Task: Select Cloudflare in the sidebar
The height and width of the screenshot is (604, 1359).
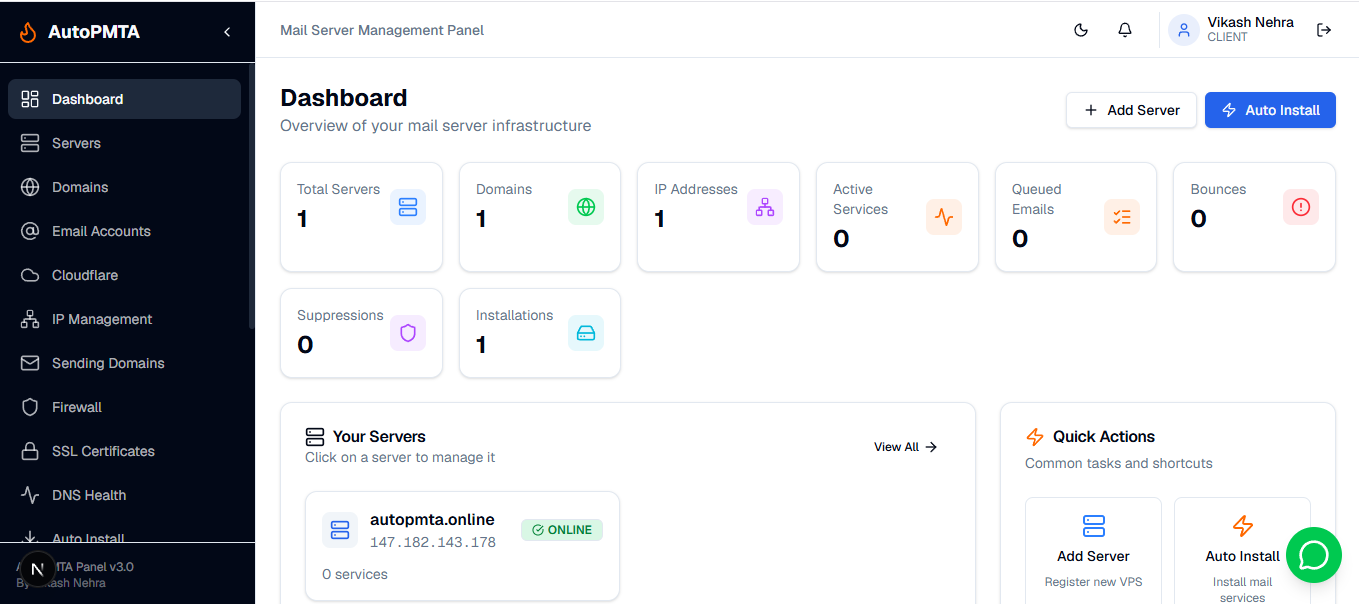Action: click(x=124, y=275)
